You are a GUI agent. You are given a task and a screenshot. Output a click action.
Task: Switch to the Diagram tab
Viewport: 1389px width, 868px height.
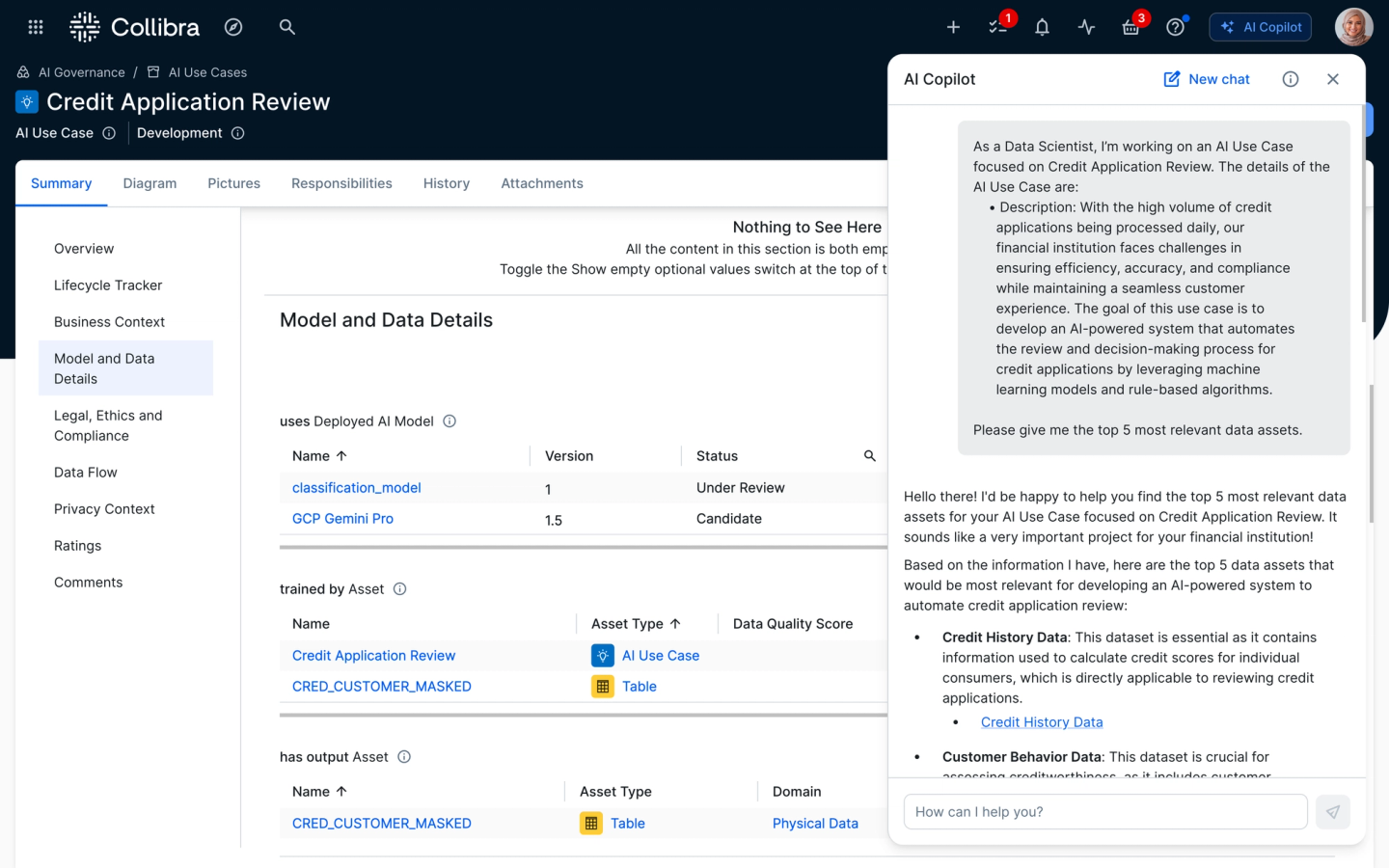[150, 183]
